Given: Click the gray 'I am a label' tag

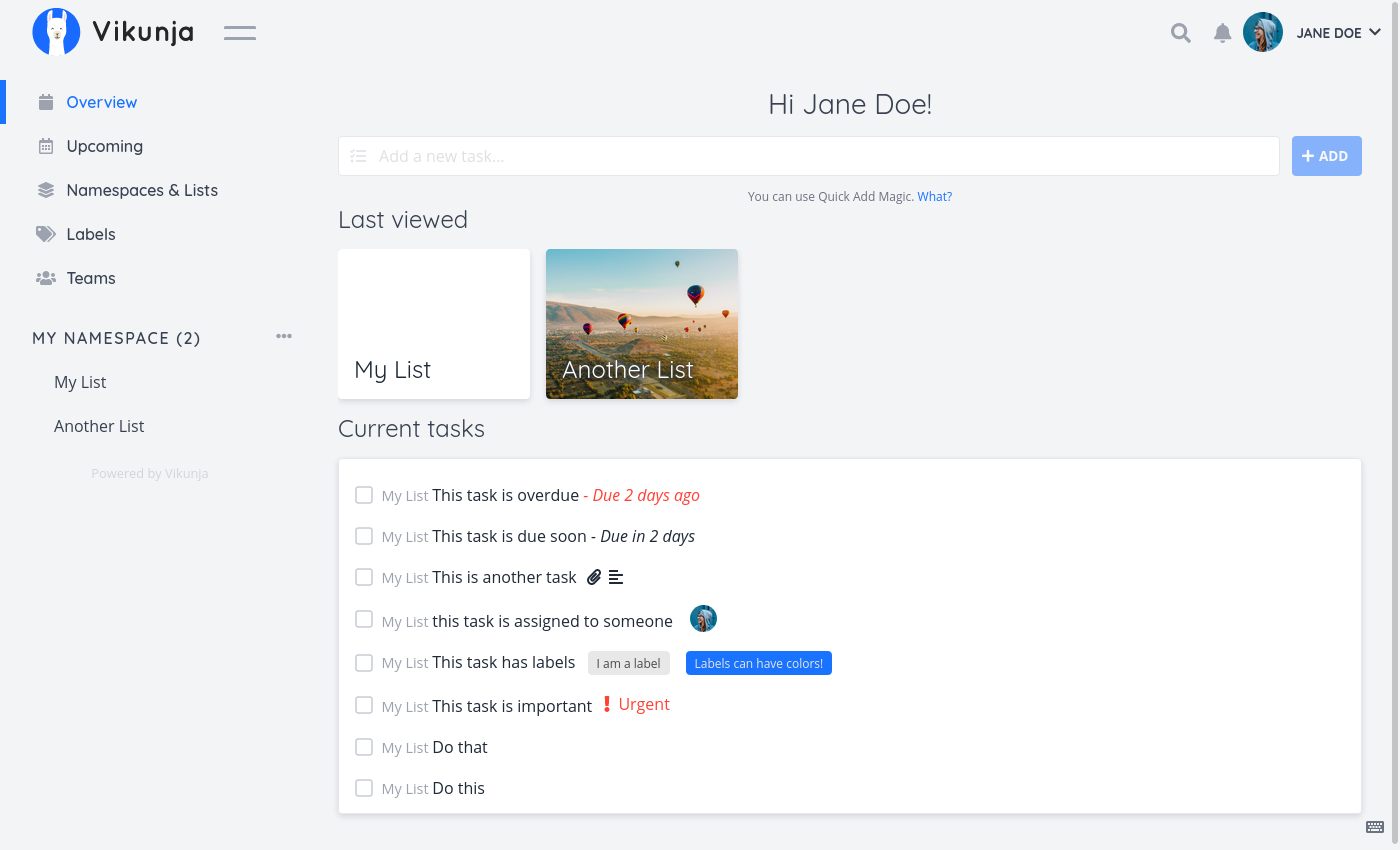Looking at the screenshot, I should click(629, 663).
